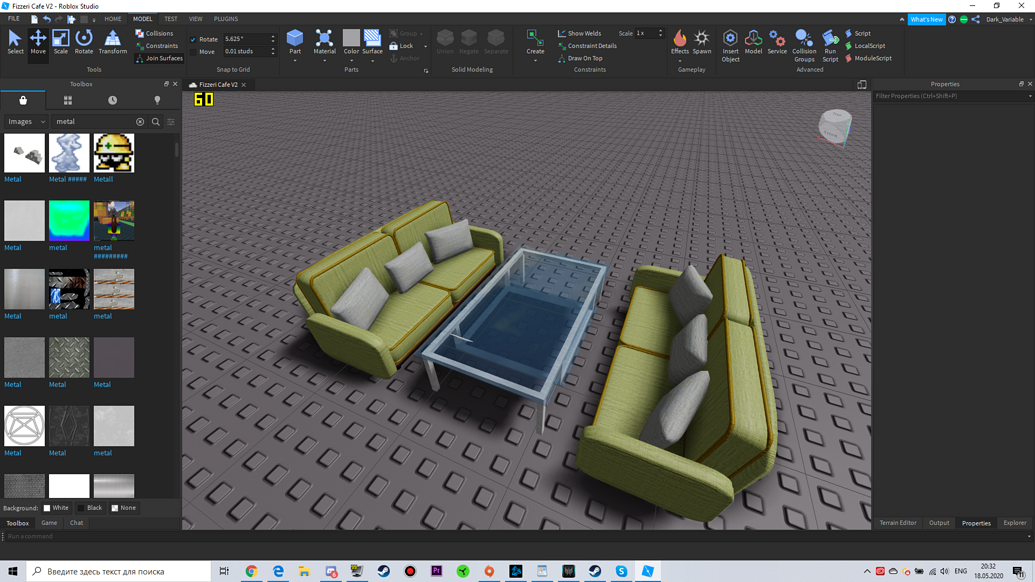Select the White background radio button

[x=45, y=507]
